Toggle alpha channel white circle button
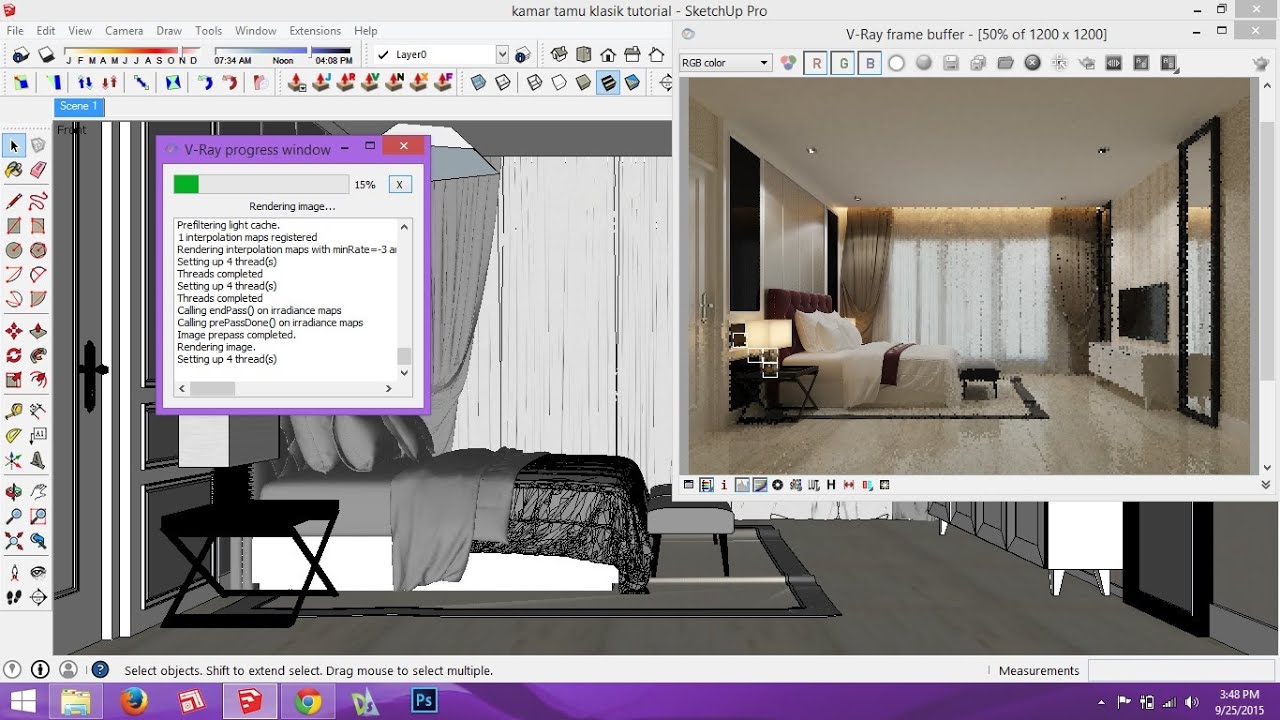Viewport: 1280px width, 720px height. point(897,63)
